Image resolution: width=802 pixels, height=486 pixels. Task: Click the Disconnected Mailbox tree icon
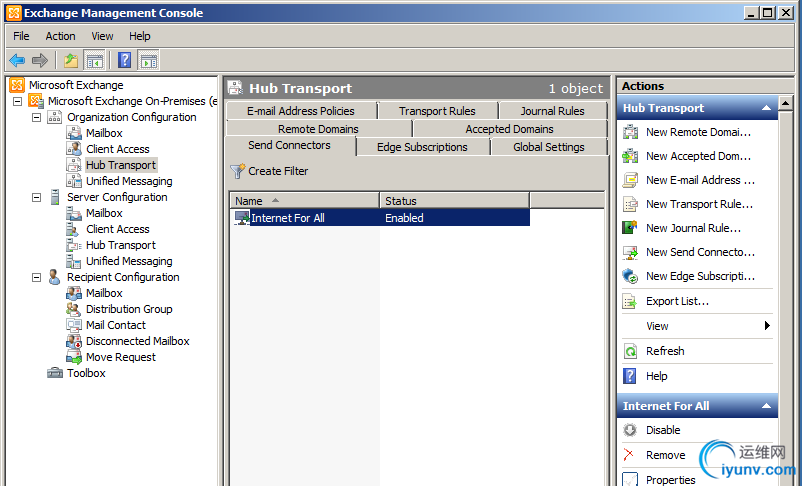tap(74, 341)
